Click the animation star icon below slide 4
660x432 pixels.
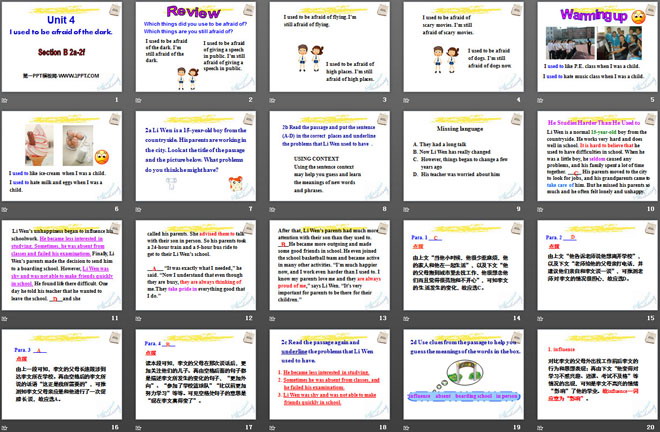pos(406,100)
